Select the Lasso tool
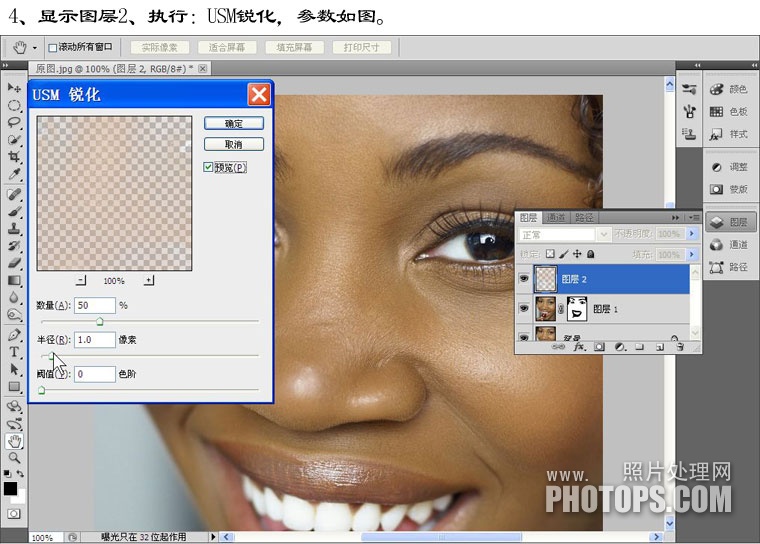Viewport: 760px width, 544px height. coord(14,122)
